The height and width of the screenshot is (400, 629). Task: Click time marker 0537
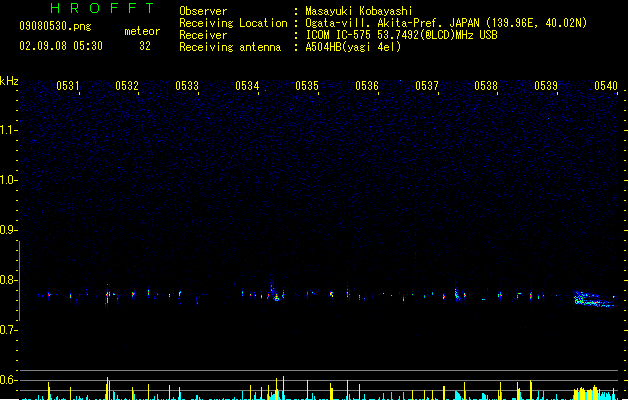click(427, 86)
